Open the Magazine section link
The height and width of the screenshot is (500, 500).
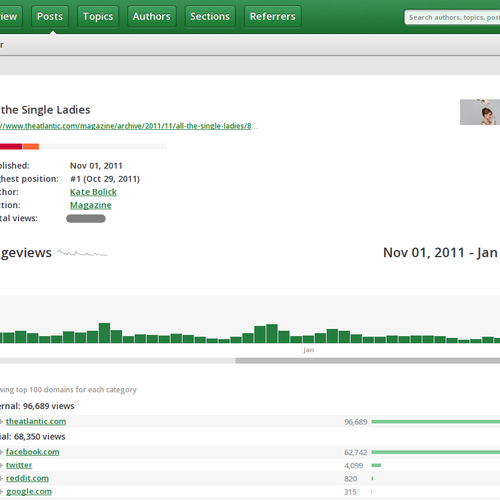click(x=91, y=205)
